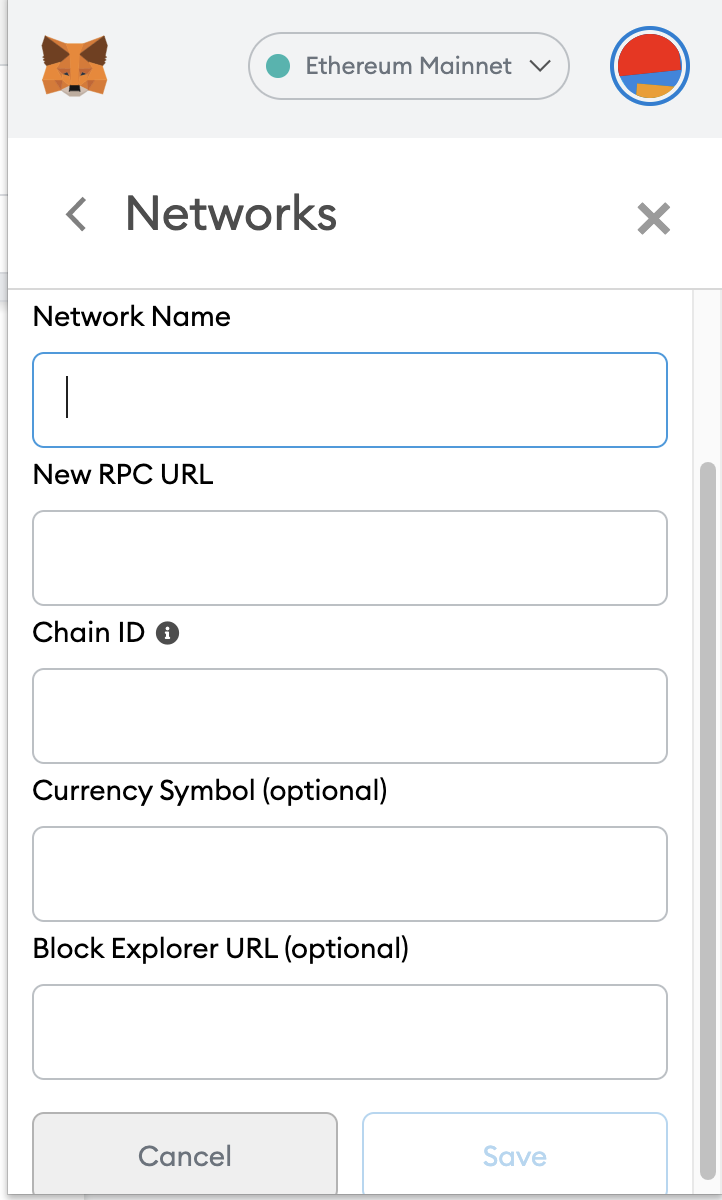Screen dimensions: 722x1200
Task: Click the green network status dot
Action: coord(280,67)
